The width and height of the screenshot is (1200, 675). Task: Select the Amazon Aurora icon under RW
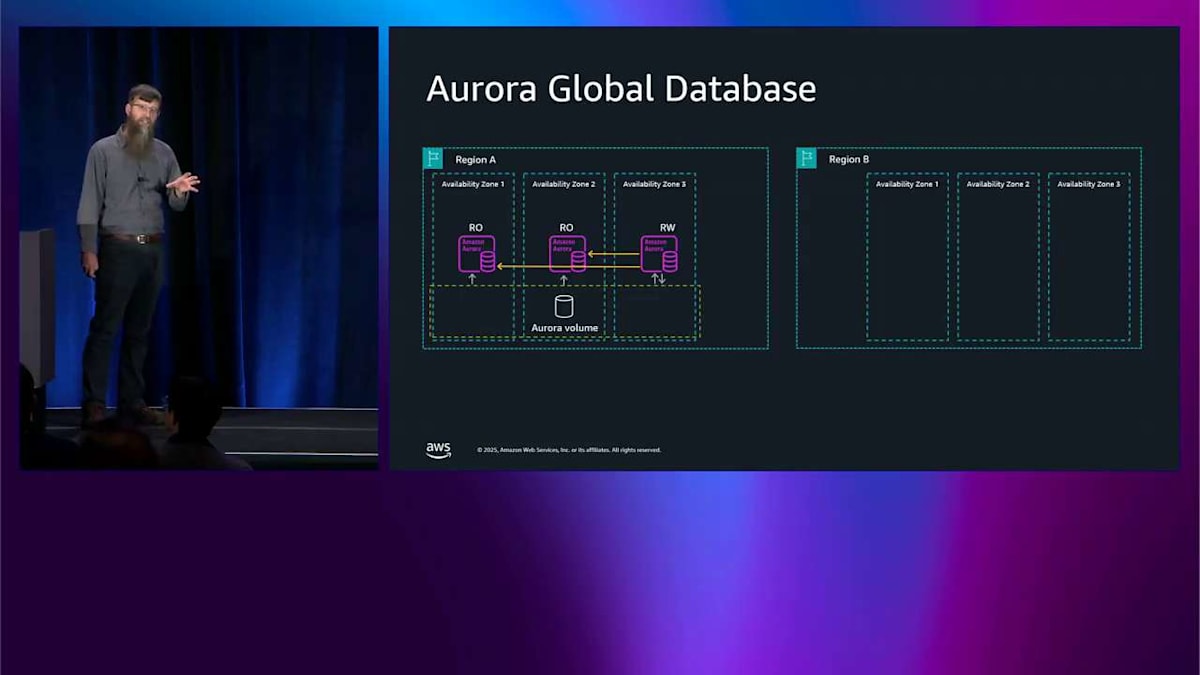pos(659,254)
